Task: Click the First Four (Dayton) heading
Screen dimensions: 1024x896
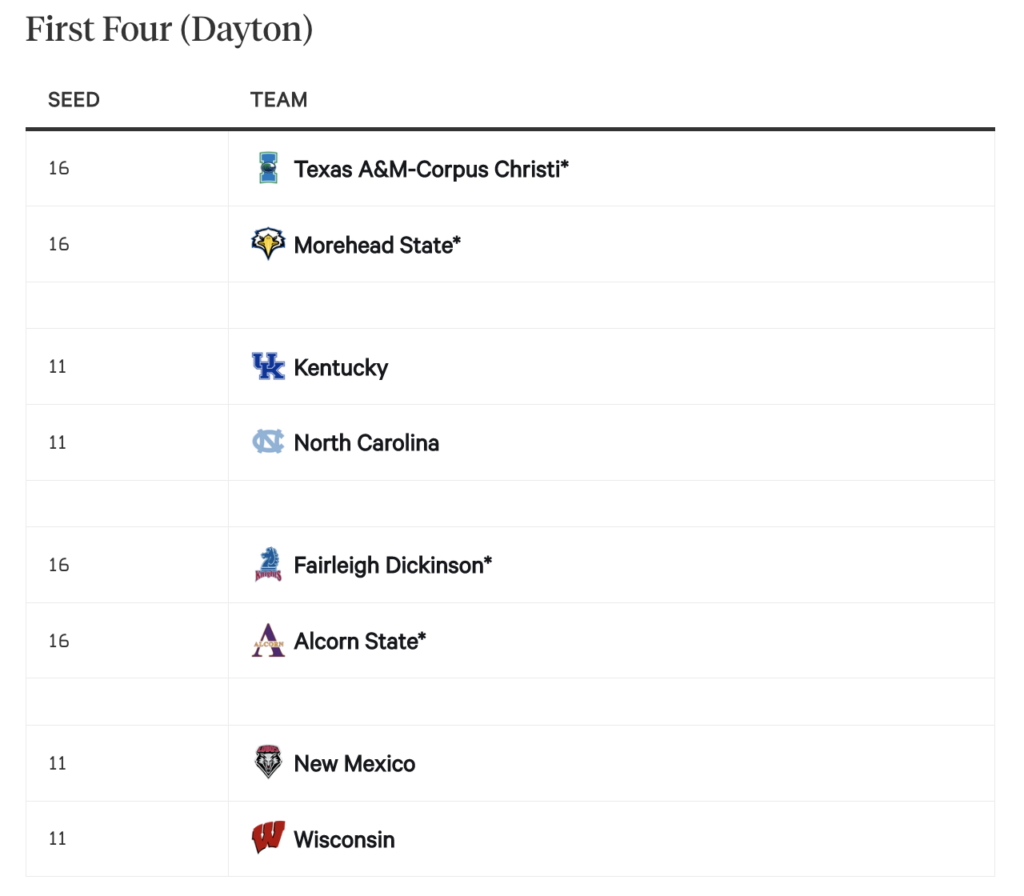Action: click(169, 29)
